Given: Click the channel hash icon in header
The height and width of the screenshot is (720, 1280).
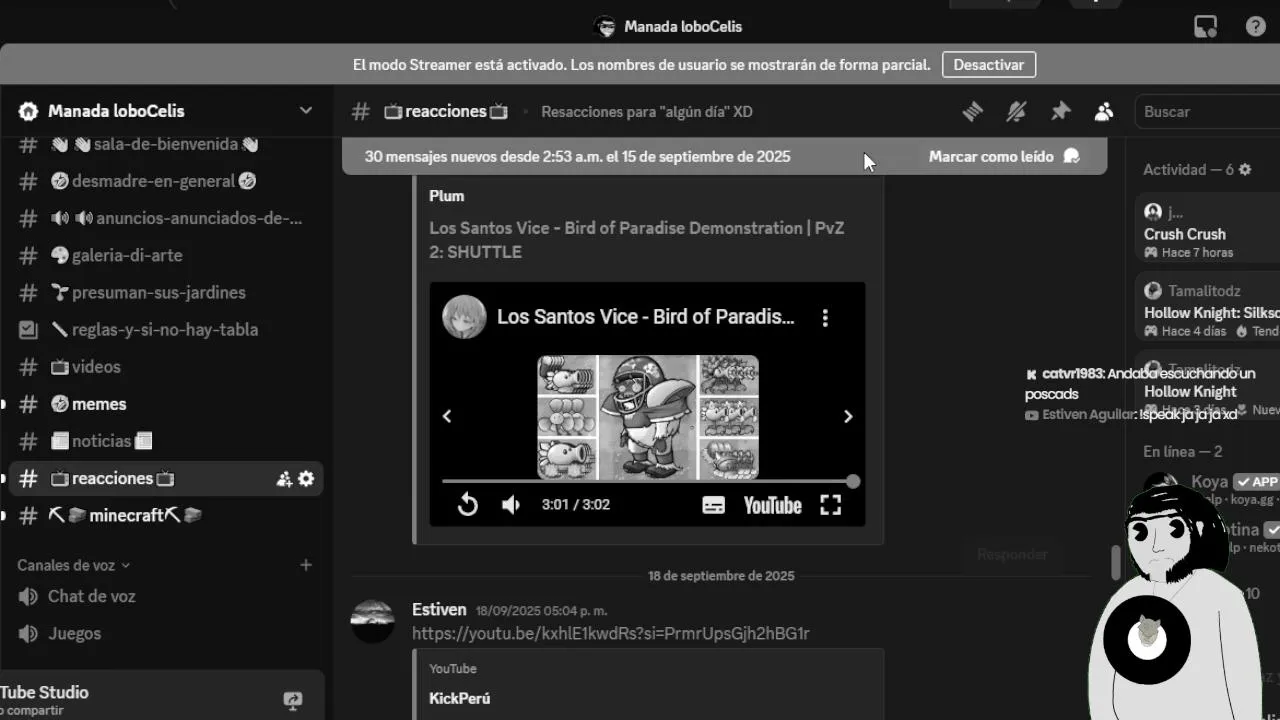Looking at the screenshot, I should click(x=361, y=112).
